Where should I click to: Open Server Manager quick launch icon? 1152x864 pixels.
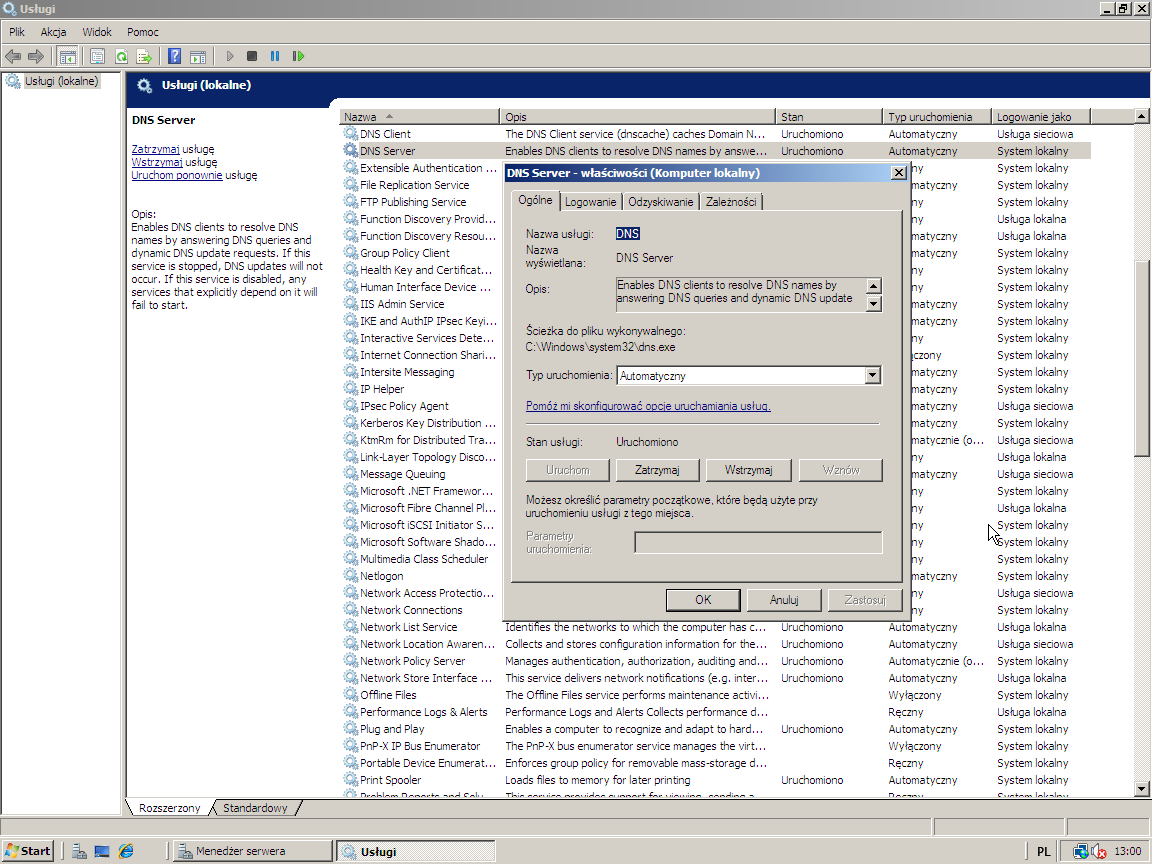pos(79,851)
